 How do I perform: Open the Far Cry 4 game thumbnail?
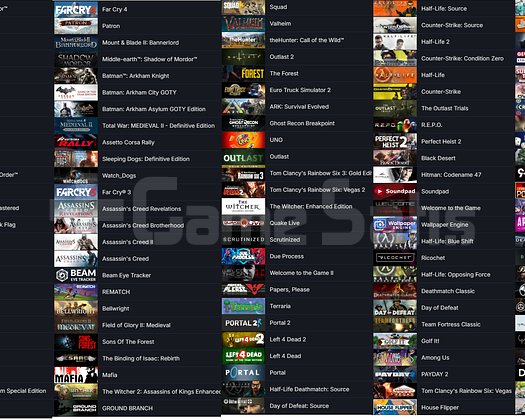point(76,9)
